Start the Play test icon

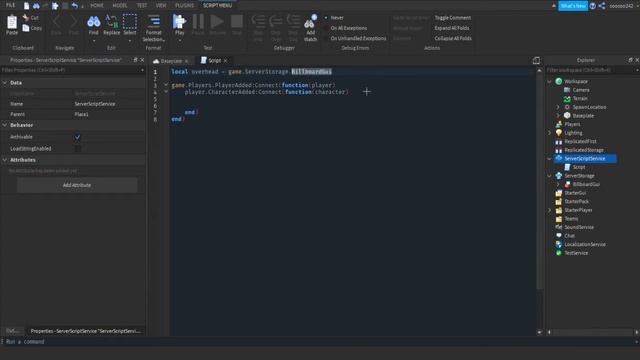click(179, 21)
